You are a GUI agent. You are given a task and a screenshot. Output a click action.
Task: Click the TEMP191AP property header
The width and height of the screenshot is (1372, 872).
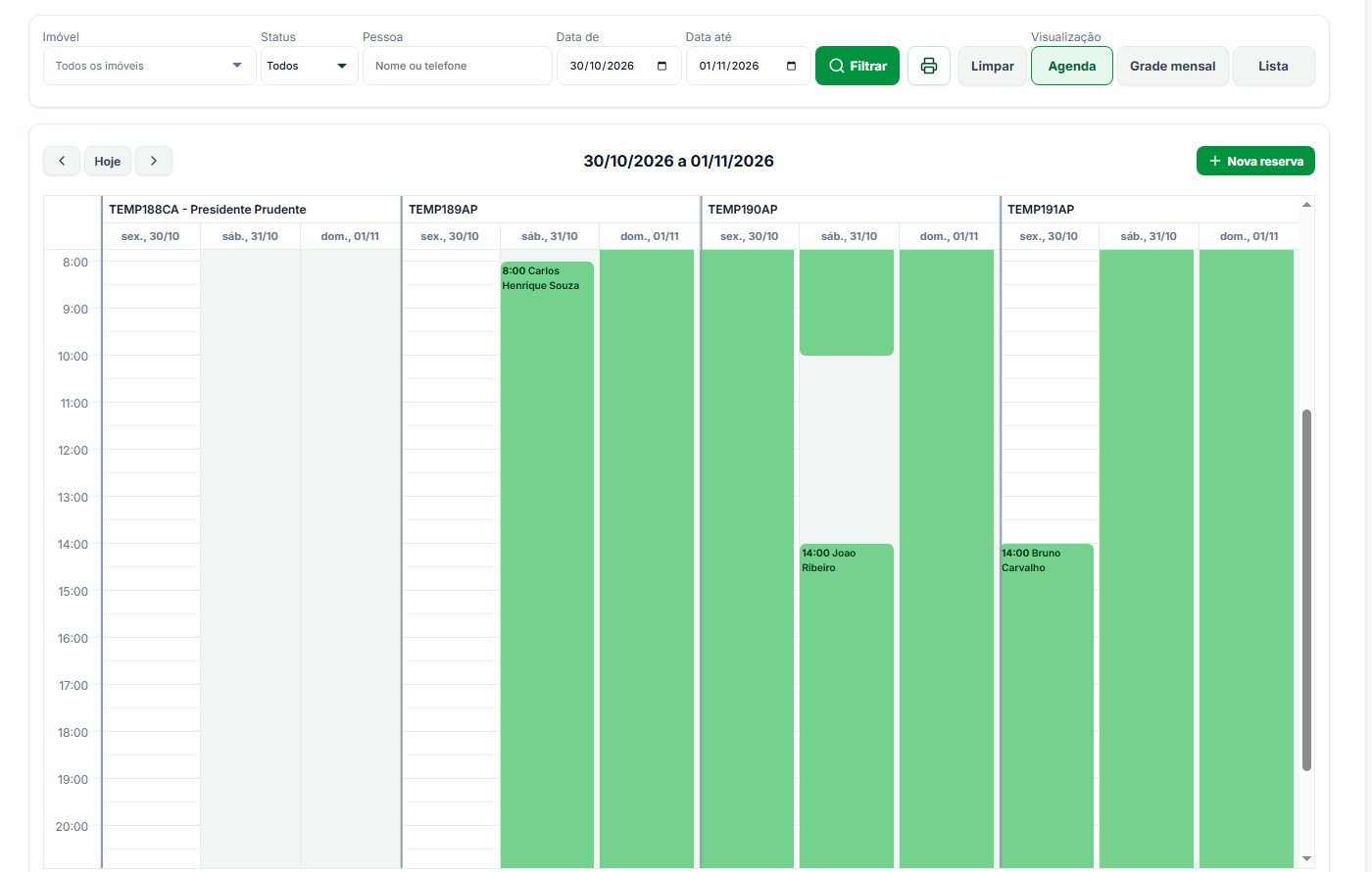coord(1041,210)
